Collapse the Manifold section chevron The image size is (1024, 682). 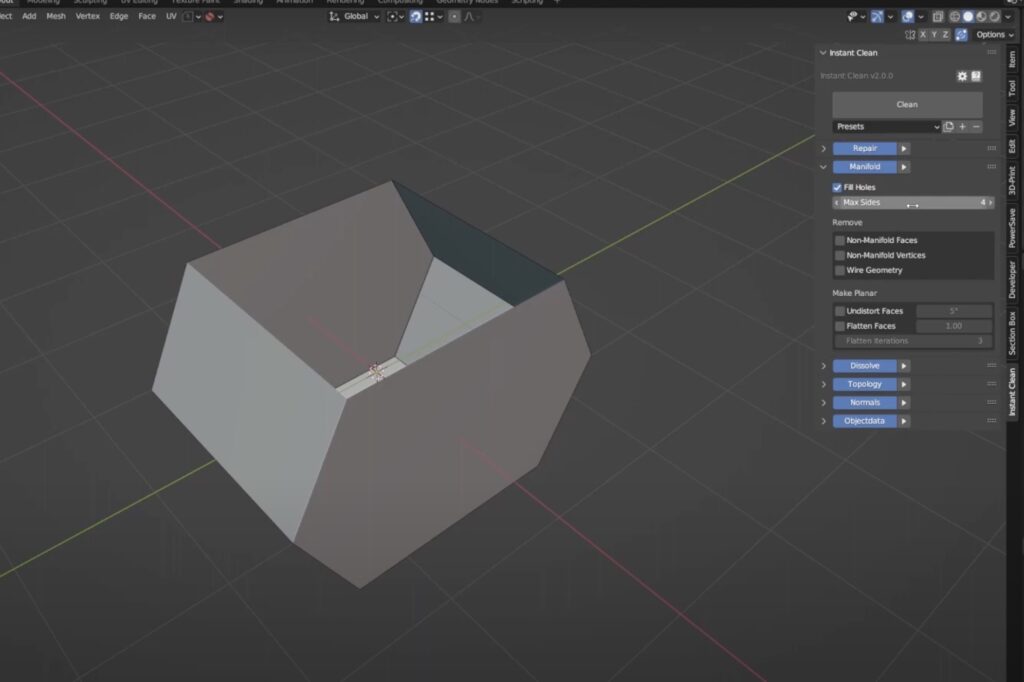824,167
